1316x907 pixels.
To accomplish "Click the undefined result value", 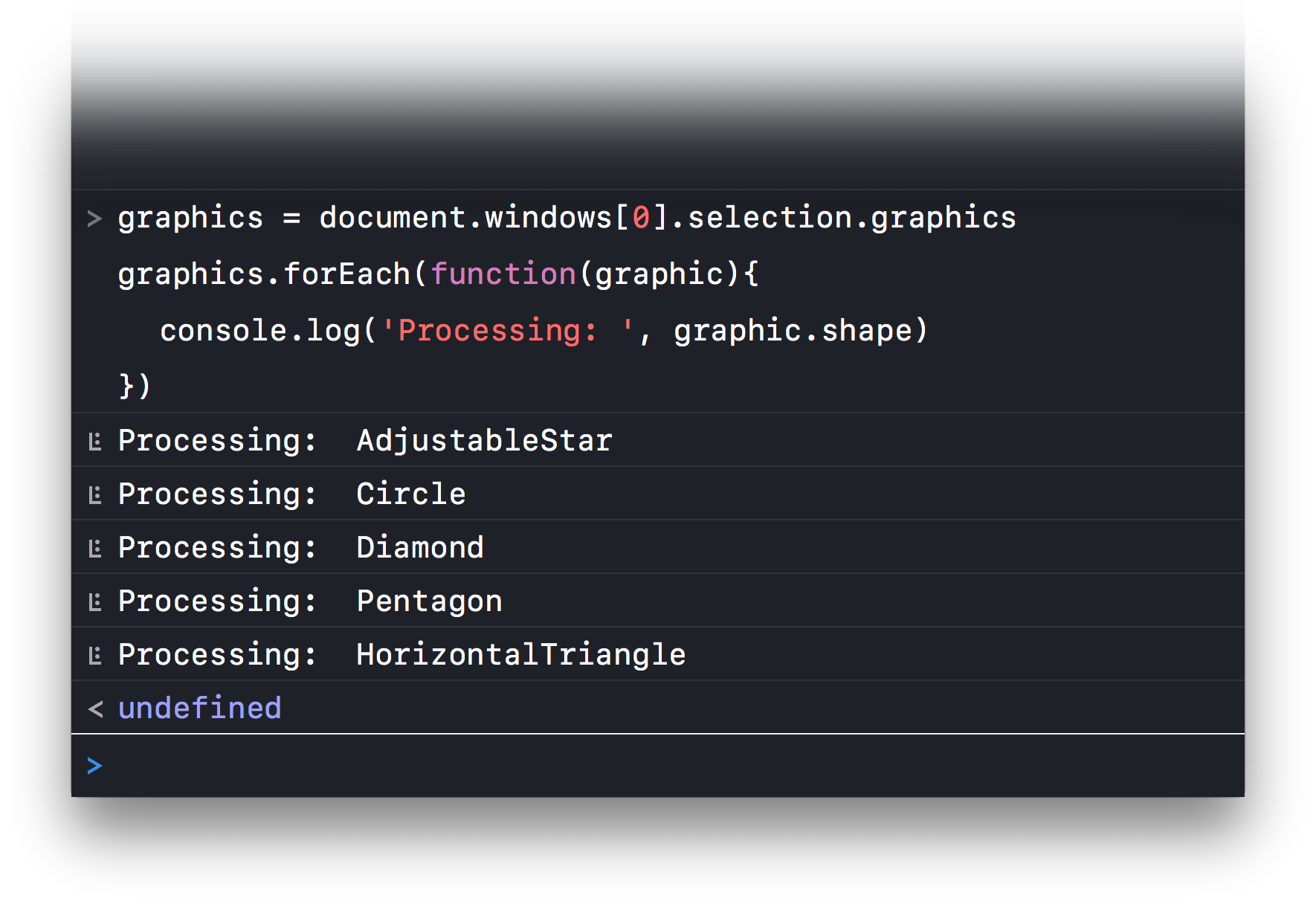I will tap(200, 709).
